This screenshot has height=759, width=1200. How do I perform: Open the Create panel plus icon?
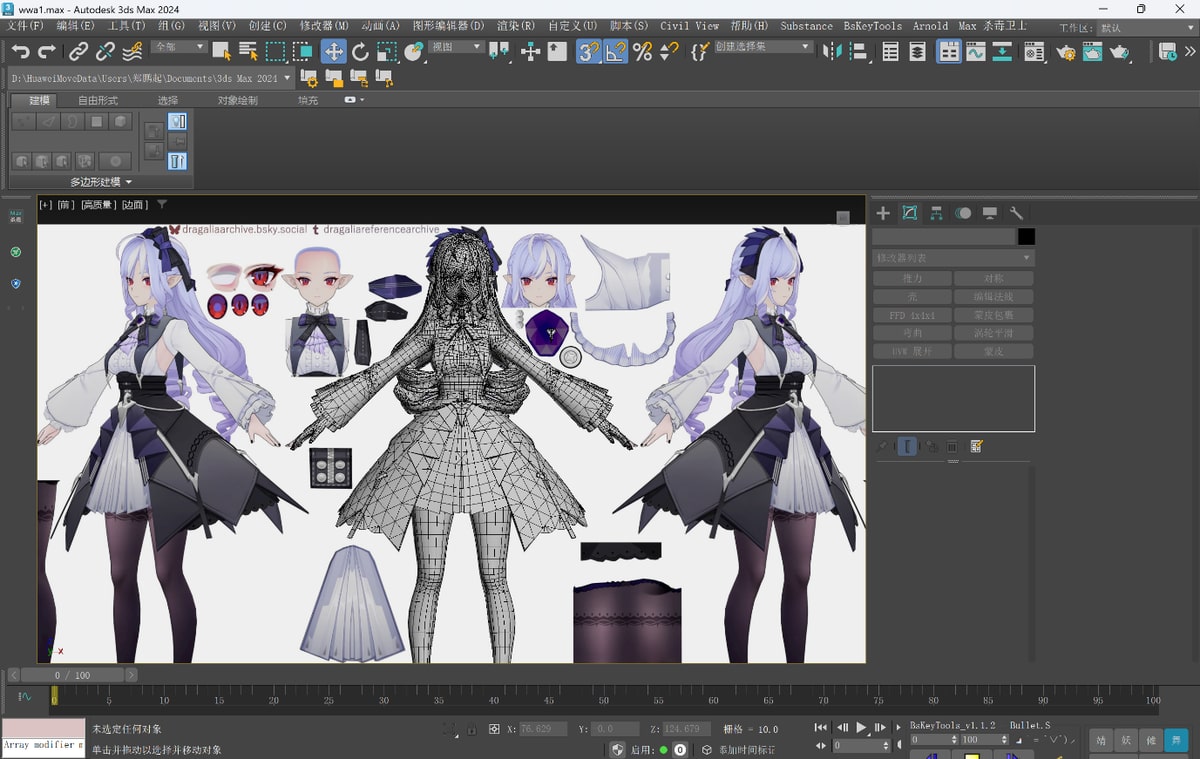point(883,213)
